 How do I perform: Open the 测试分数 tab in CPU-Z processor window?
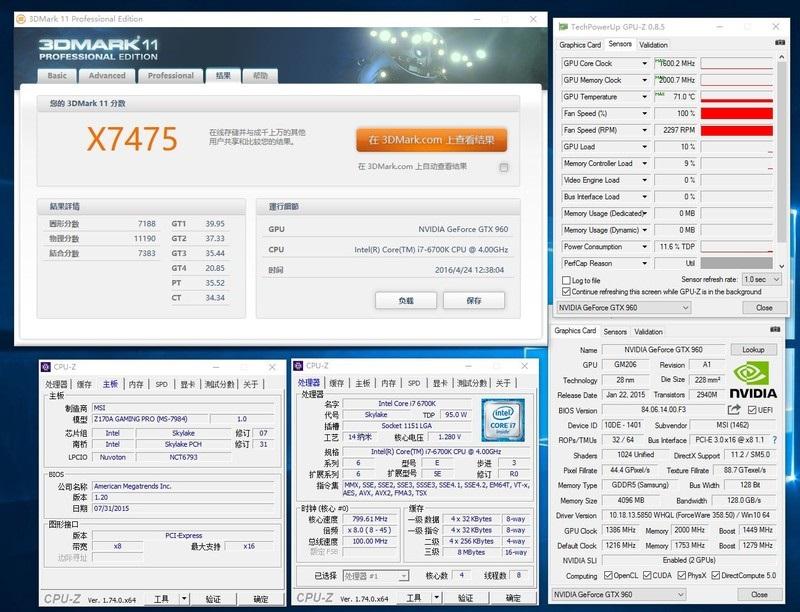(x=472, y=383)
